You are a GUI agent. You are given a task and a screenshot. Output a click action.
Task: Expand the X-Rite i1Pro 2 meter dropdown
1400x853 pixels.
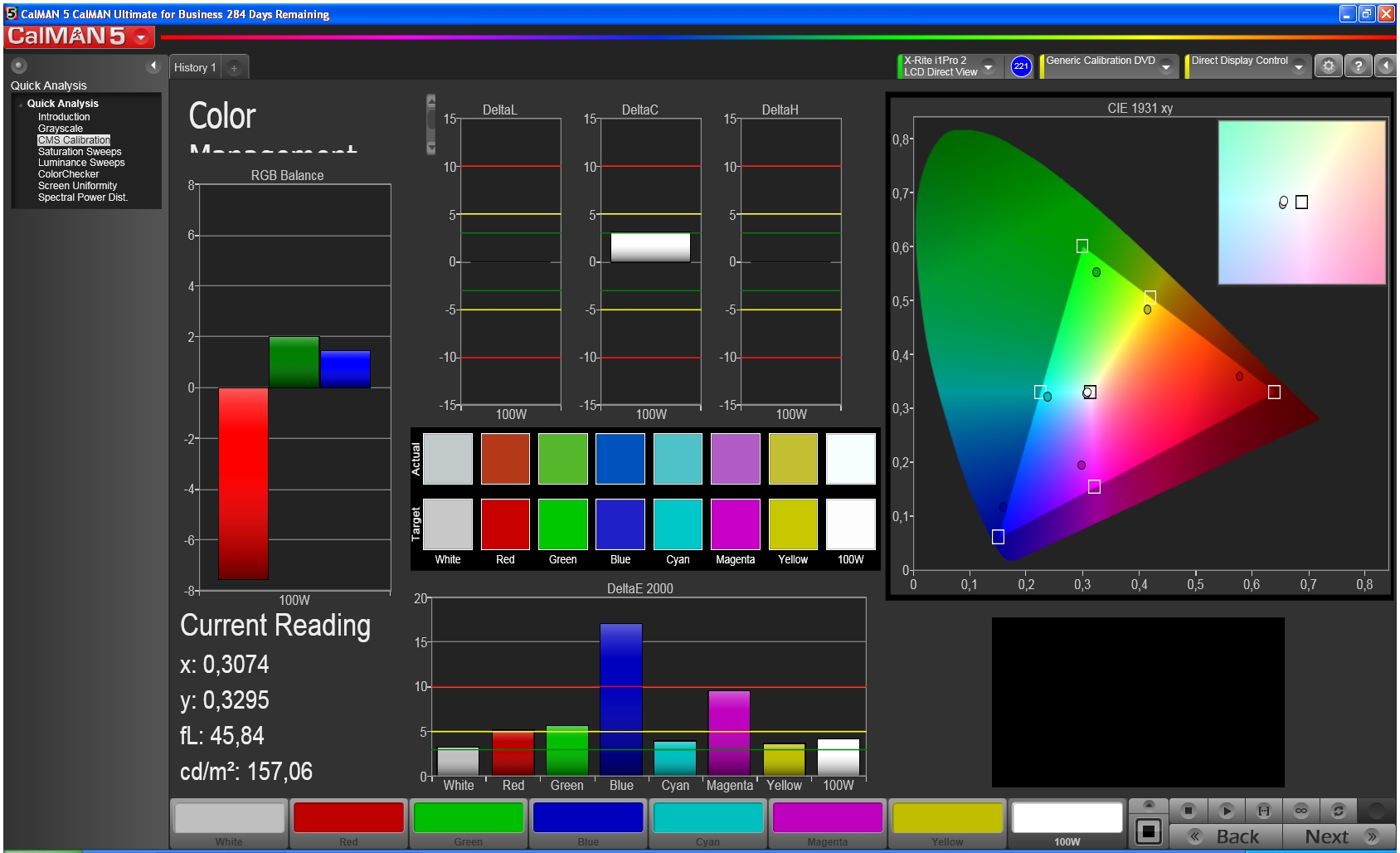pos(988,67)
